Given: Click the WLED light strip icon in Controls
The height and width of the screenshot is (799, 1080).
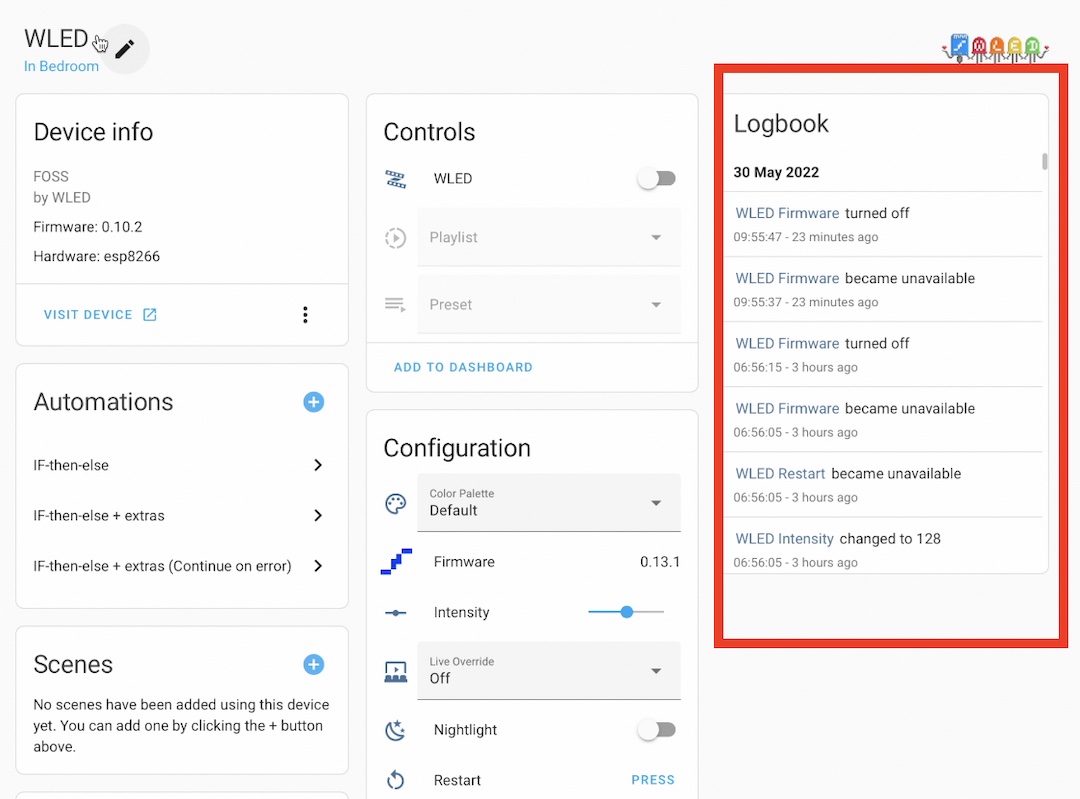Looking at the screenshot, I should click(x=395, y=179).
